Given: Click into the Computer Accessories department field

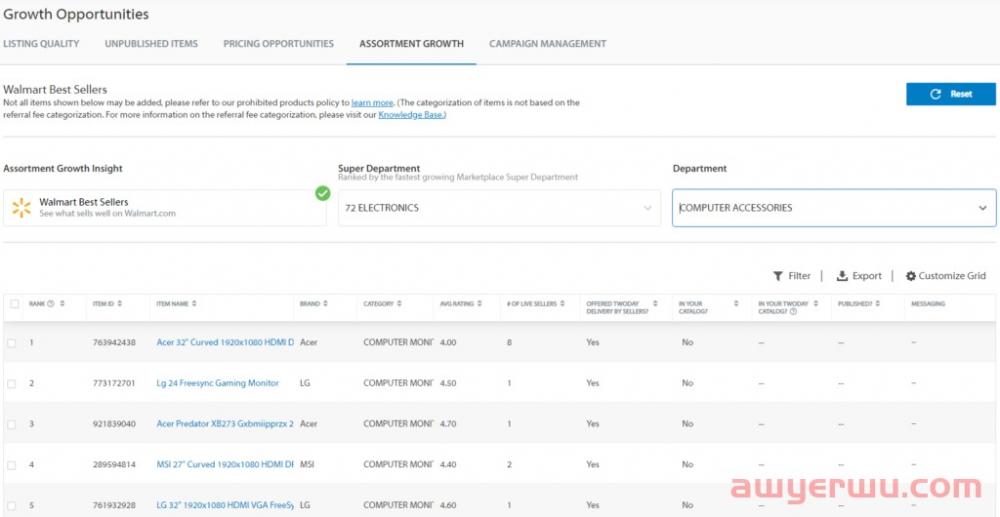Looking at the screenshot, I should point(834,208).
